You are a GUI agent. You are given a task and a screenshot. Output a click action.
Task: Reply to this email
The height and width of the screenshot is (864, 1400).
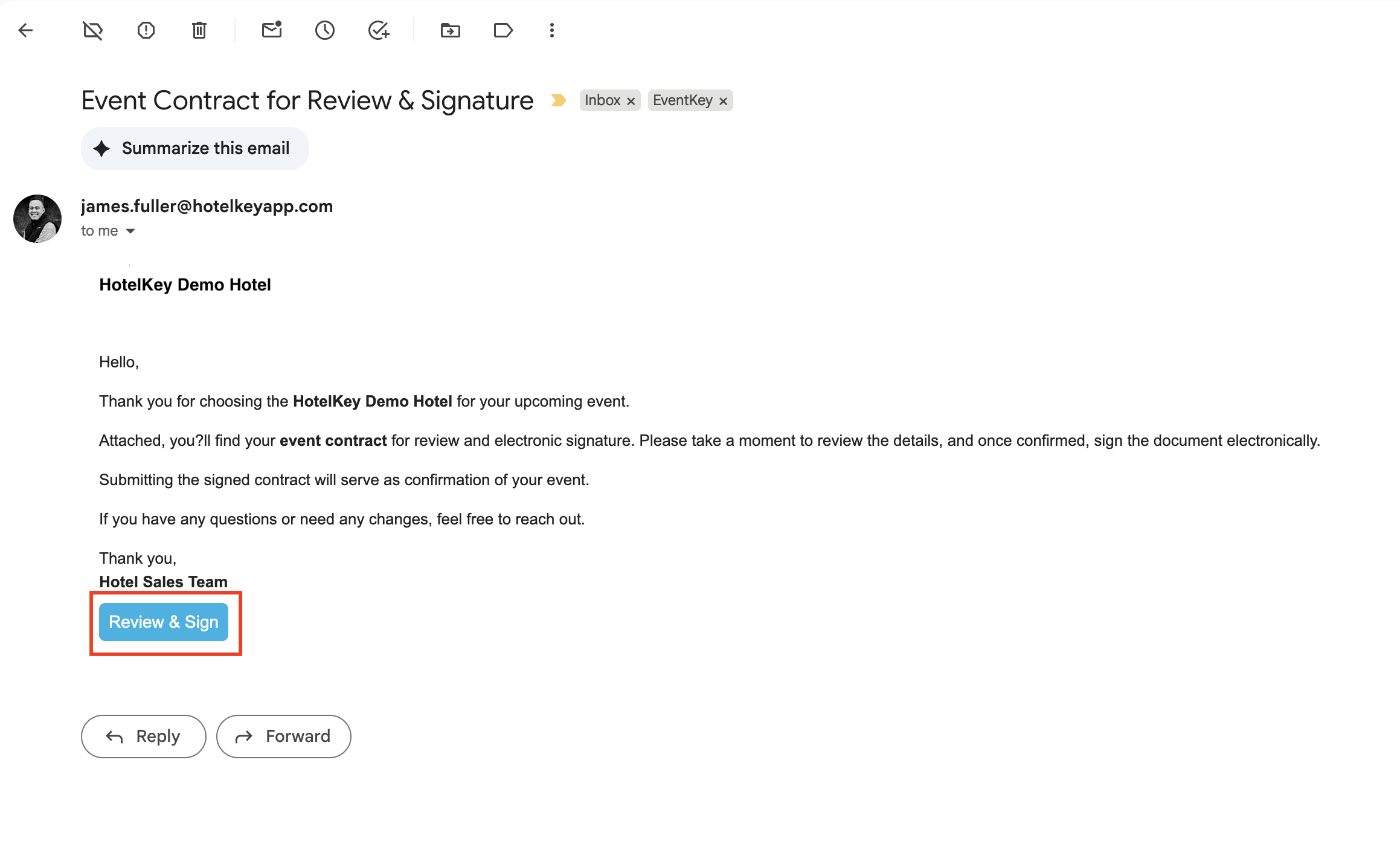pyautogui.click(x=144, y=737)
